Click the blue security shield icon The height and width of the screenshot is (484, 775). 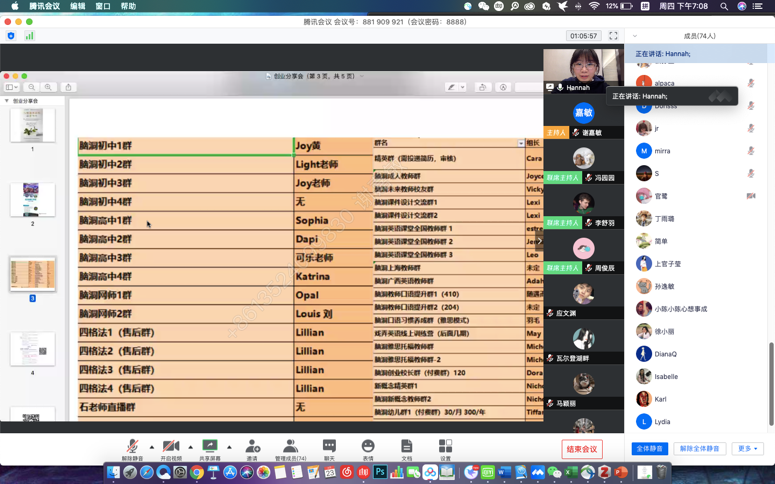[11, 36]
